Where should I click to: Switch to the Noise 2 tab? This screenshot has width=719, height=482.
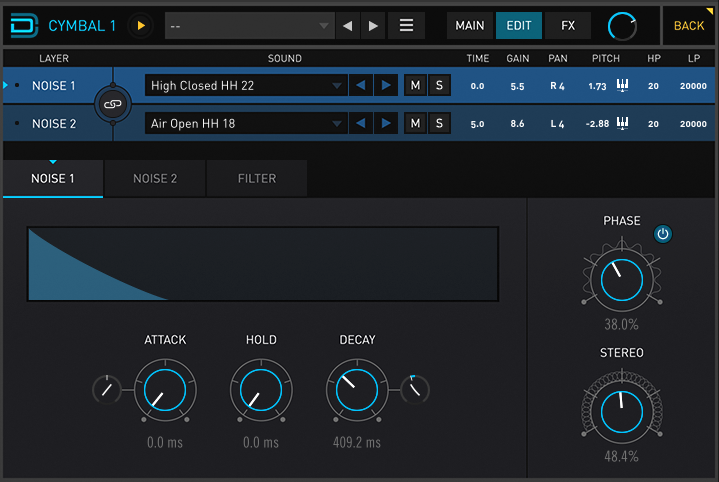[155, 179]
